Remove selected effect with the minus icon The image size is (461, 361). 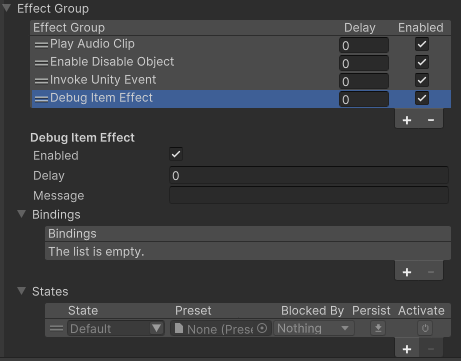(431, 120)
